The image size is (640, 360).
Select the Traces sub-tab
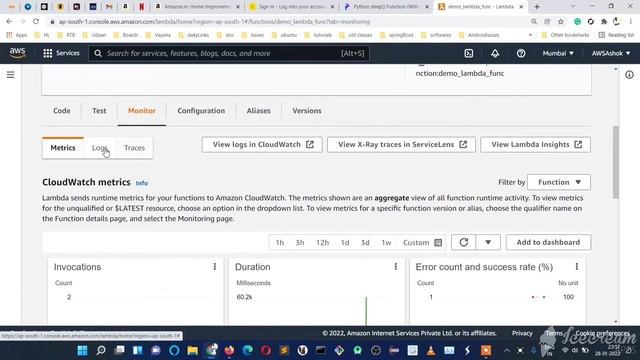(x=134, y=148)
